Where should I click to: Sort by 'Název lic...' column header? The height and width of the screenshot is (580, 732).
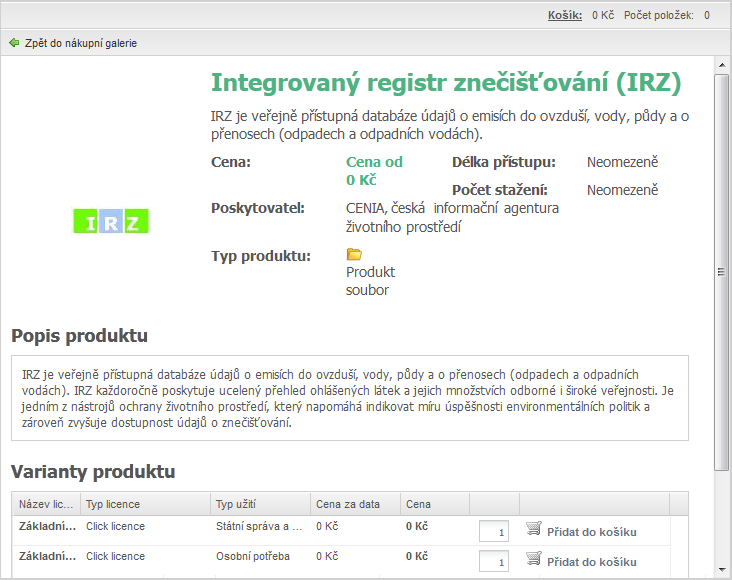(x=46, y=504)
